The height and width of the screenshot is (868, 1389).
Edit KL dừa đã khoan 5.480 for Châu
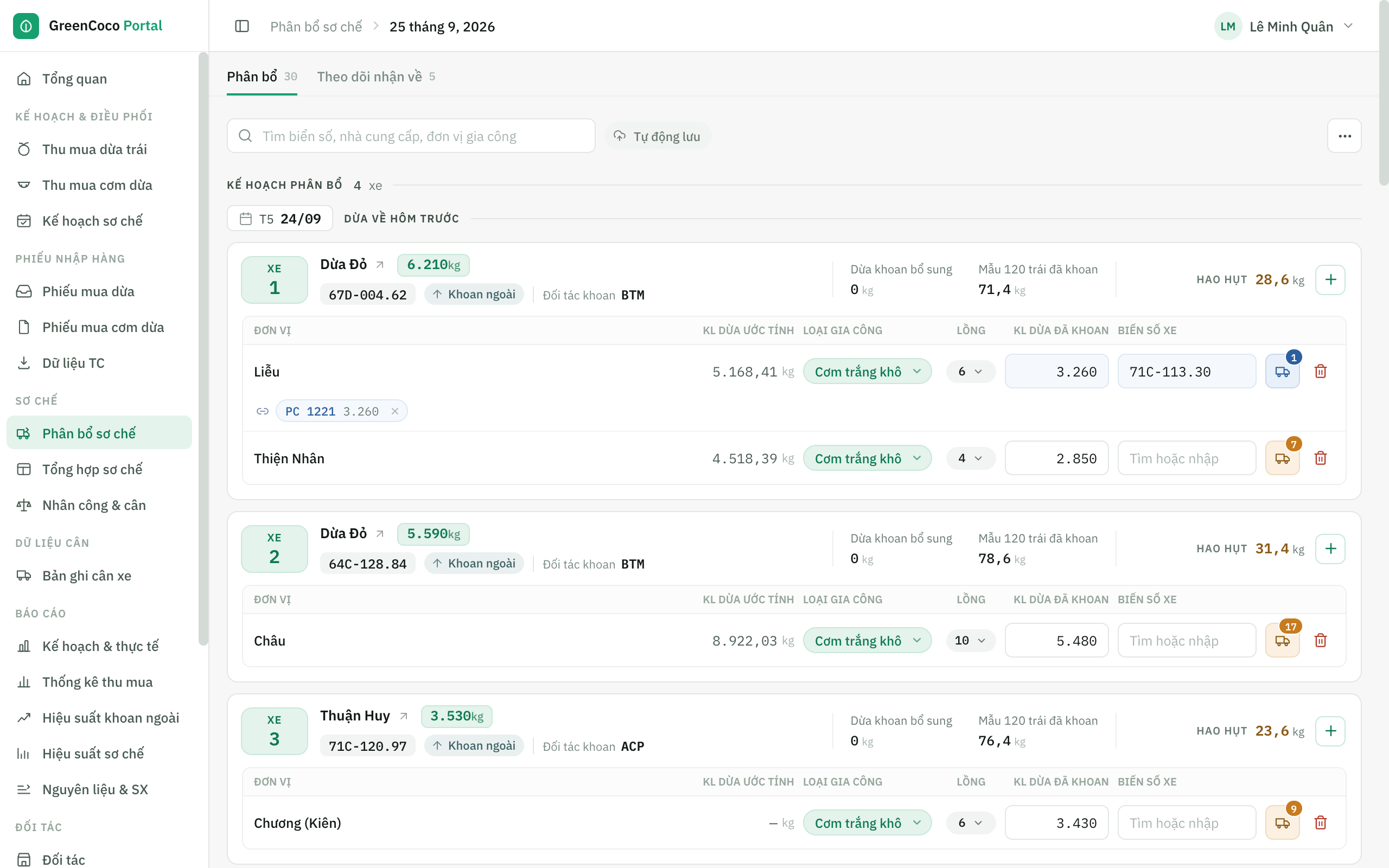coord(1056,641)
